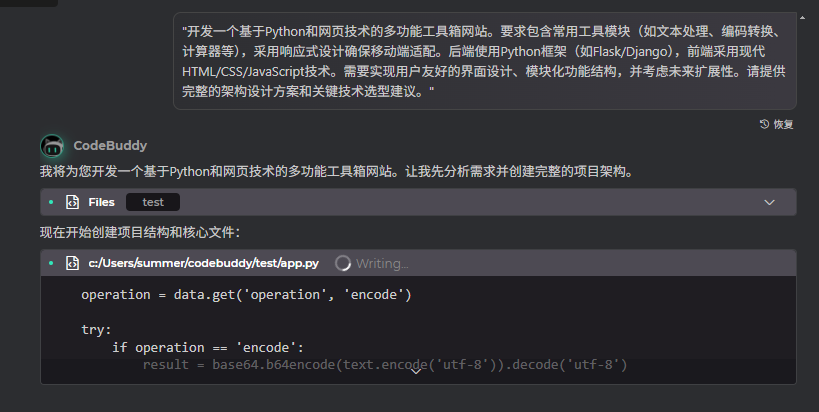Open the c:/Users/summer/codebuddy/test/app.py file link
This screenshot has width=819, height=412.
coord(203,263)
